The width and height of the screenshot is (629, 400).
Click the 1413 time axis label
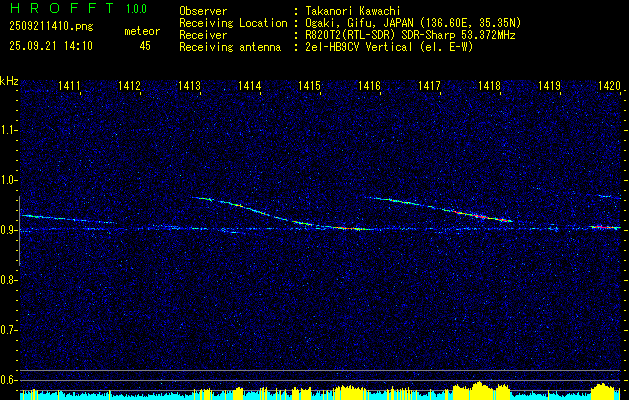(x=189, y=85)
